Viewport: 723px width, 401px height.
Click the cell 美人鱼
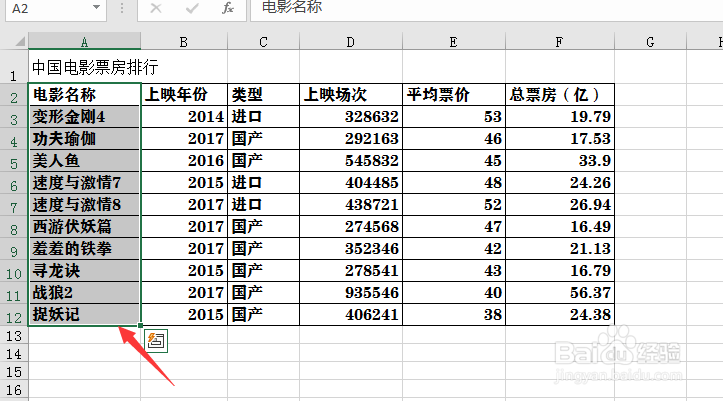(84, 161)
